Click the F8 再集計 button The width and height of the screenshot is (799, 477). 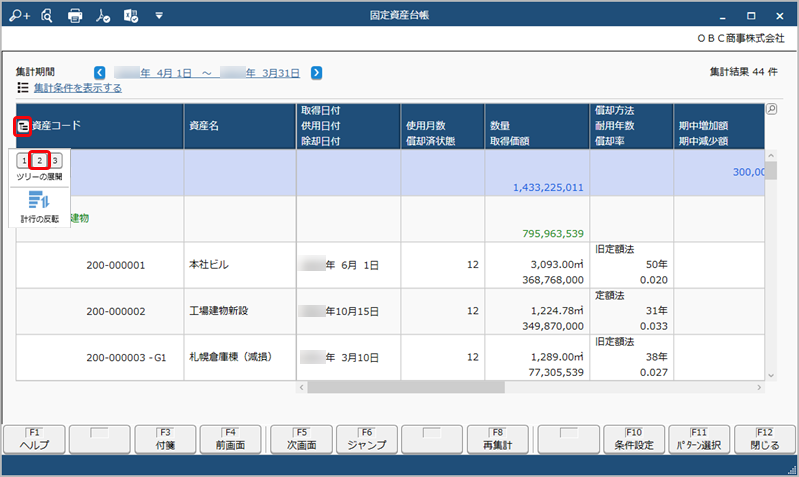click(498, 439)
